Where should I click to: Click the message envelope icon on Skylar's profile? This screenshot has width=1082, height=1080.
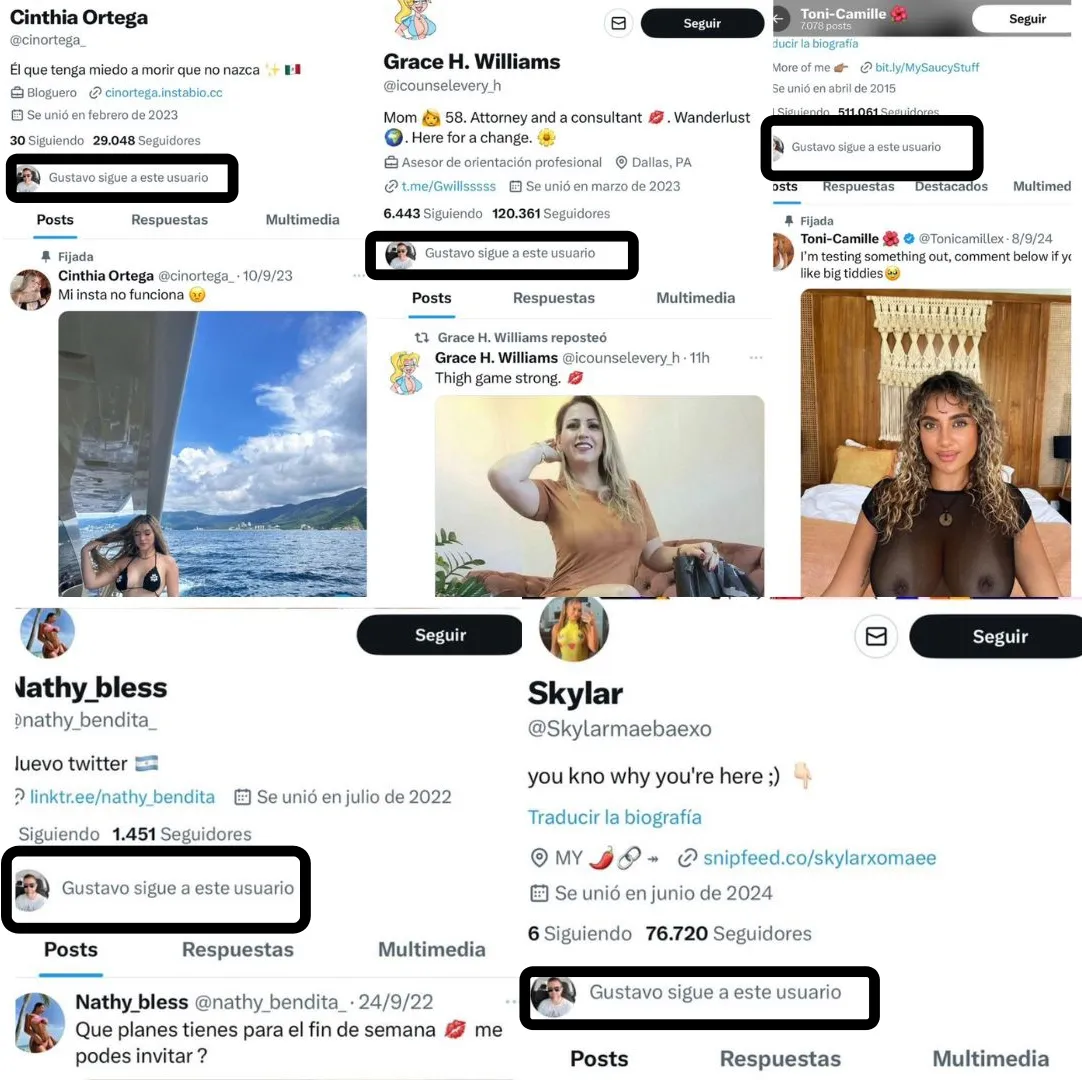[x=876, y=636]
